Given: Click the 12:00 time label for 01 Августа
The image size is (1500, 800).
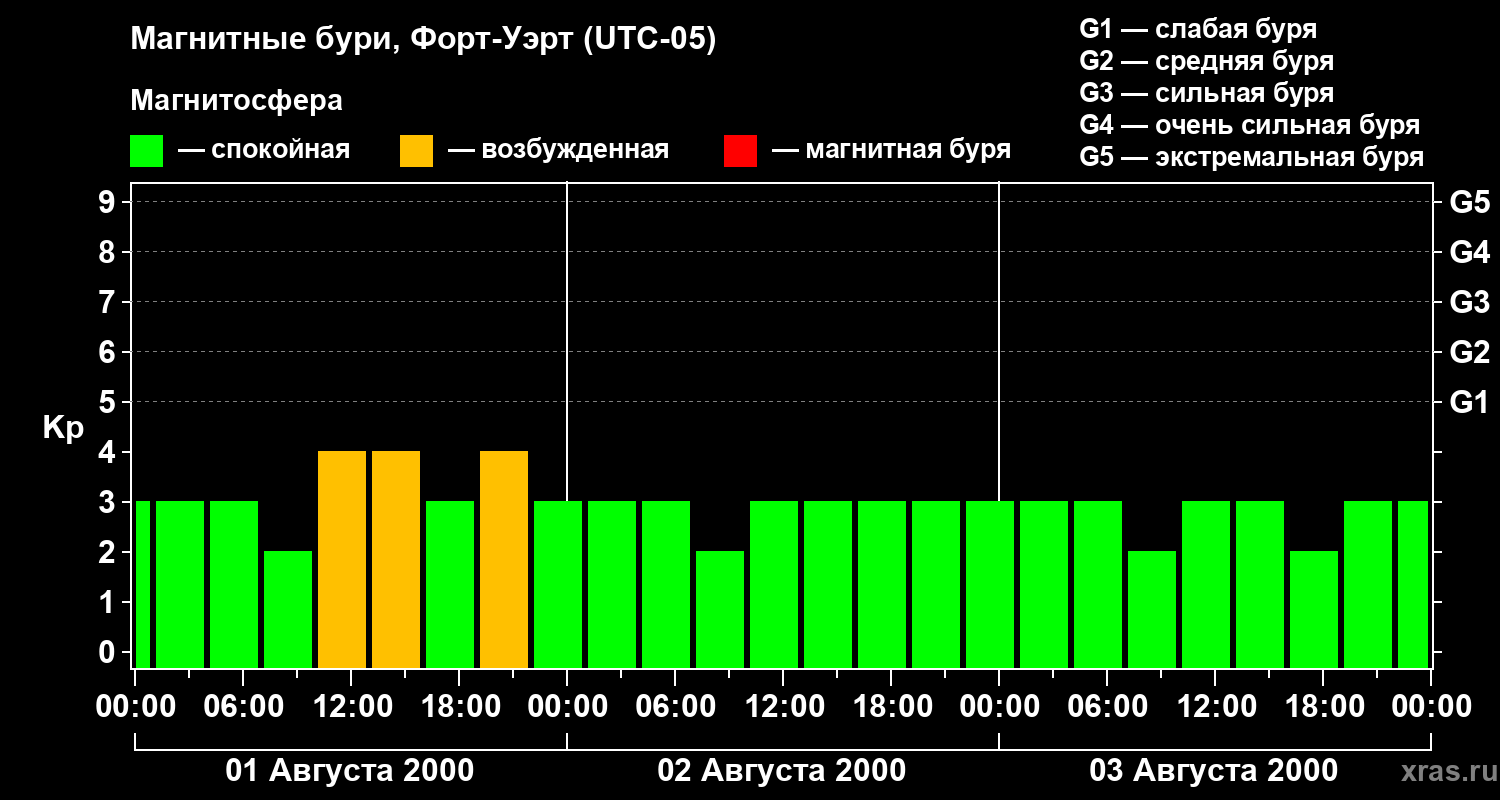Looking at the screenshot, I should (x=351, y=707).
